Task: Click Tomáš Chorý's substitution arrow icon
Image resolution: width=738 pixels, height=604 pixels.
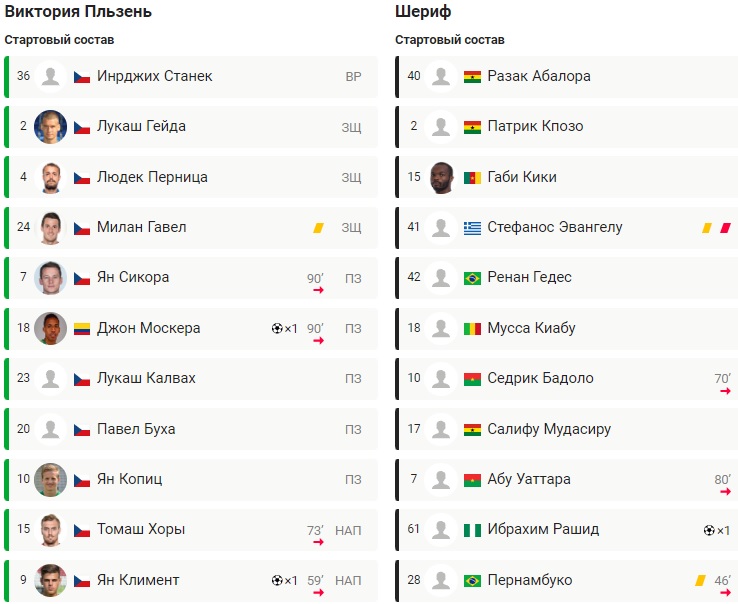Action: pos(318,542)
